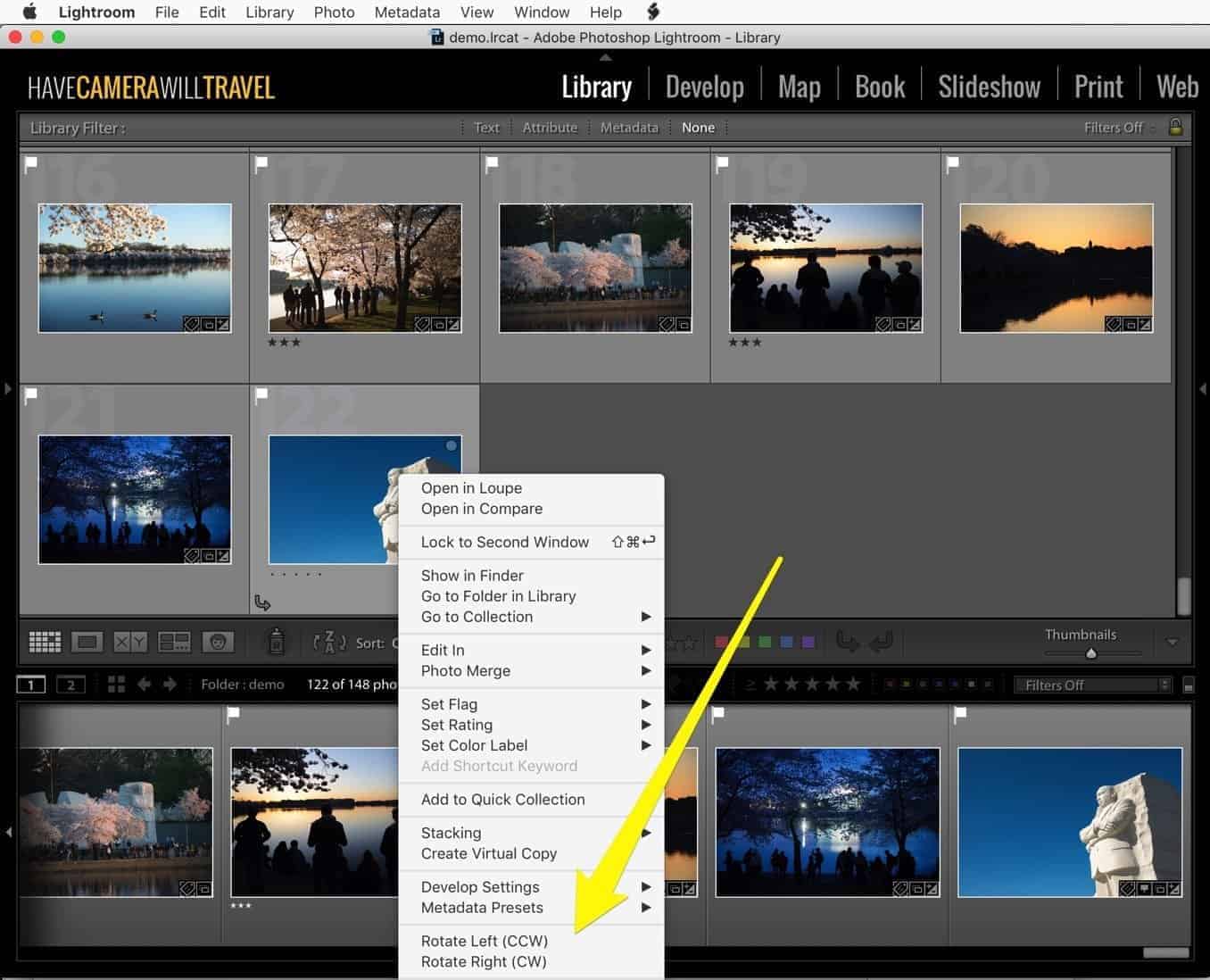Show the left panel via edge arrow
Screen dimensions: 1210x980
(x=7, y=389)
